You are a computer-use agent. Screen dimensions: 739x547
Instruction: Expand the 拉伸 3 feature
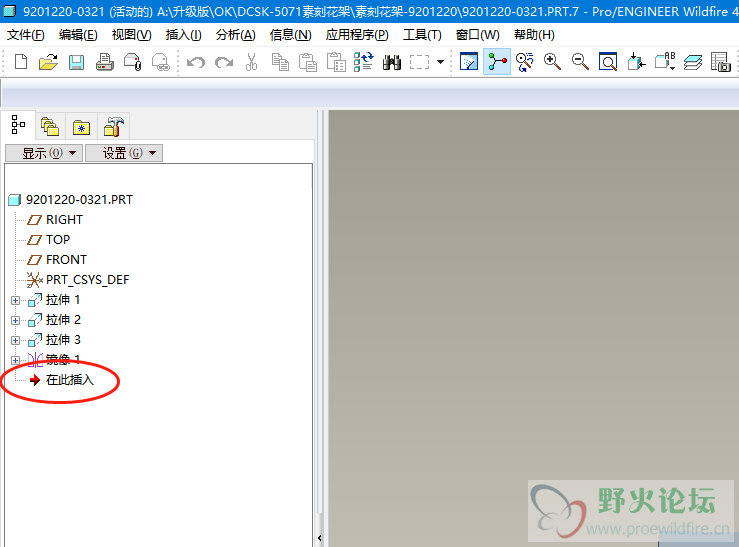pyautogui.click(x=15, y=340)
